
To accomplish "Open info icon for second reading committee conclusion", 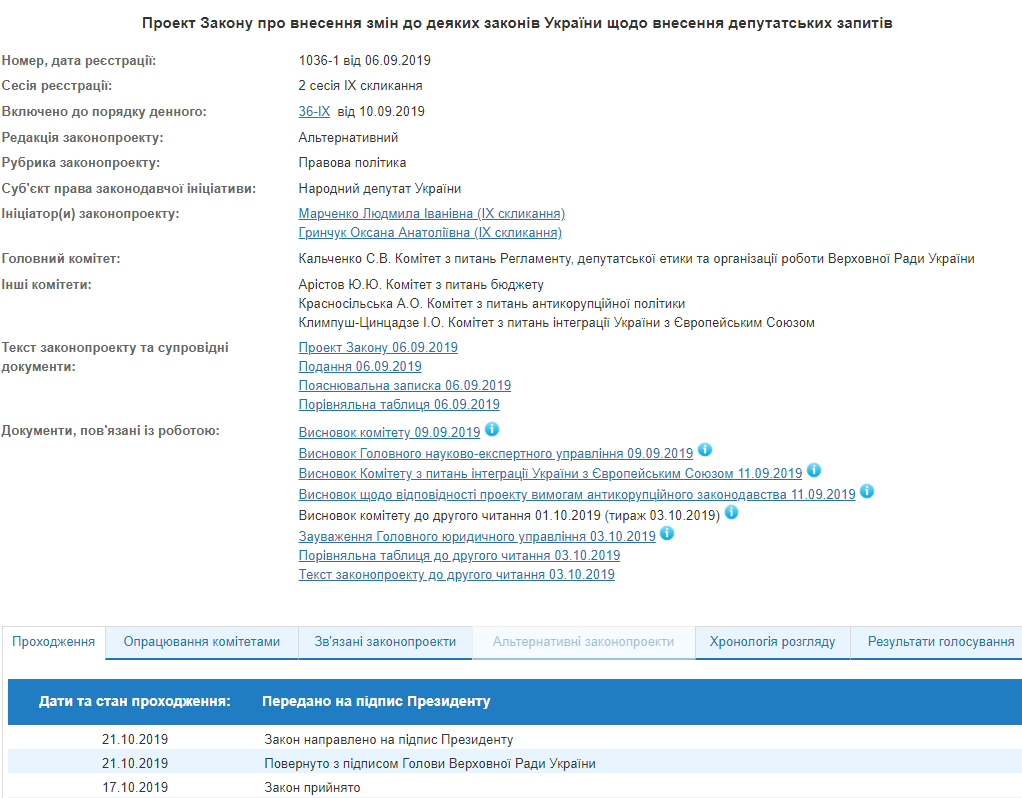I will (x=731, y=511).
